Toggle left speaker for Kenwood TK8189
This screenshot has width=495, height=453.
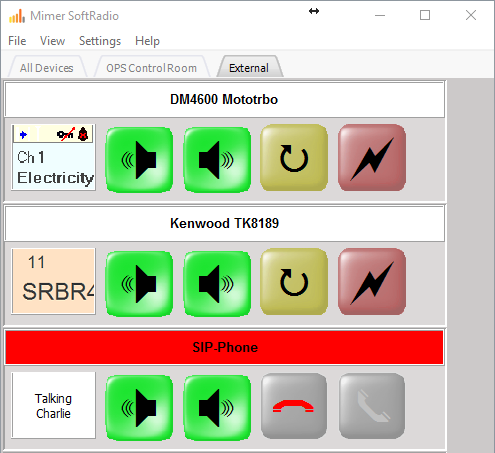click(x=139, y=284)
